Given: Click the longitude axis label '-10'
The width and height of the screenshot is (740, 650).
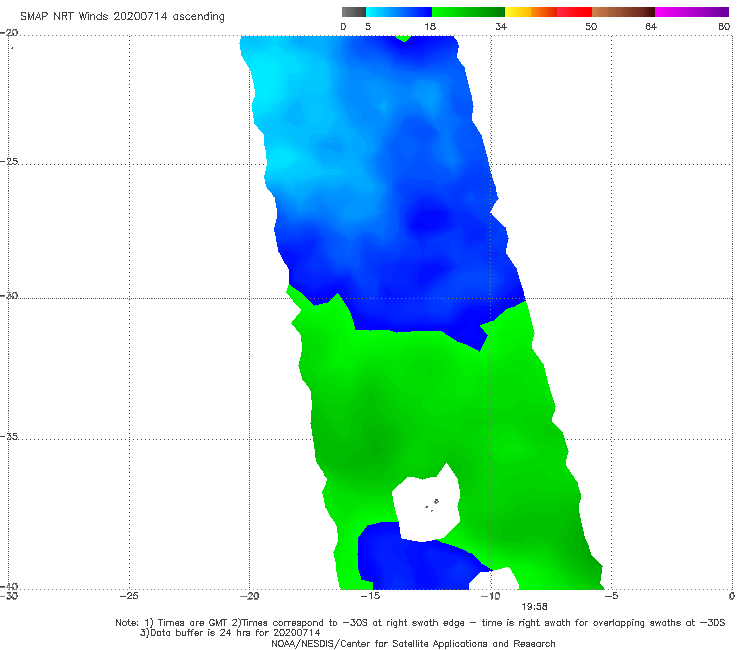Looking at the screenshot, I should (490, 596).
